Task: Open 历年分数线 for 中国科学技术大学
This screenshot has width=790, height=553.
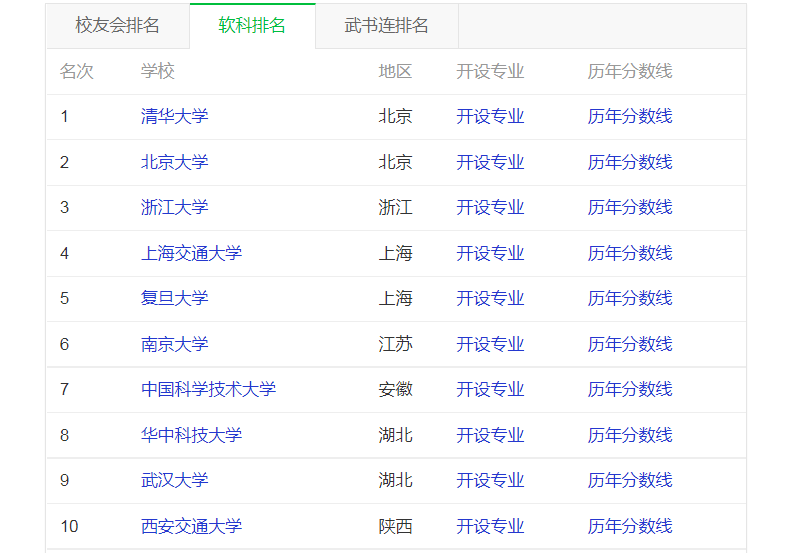Action: pyautogui.click(x=630, y=389)
